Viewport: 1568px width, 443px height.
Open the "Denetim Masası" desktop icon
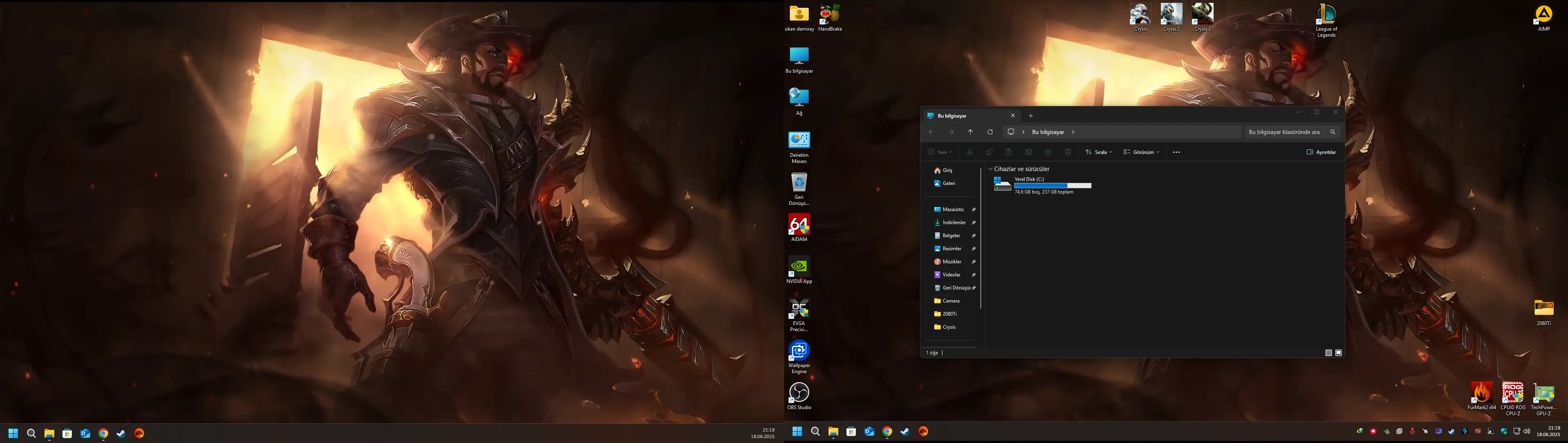[799, 148]
